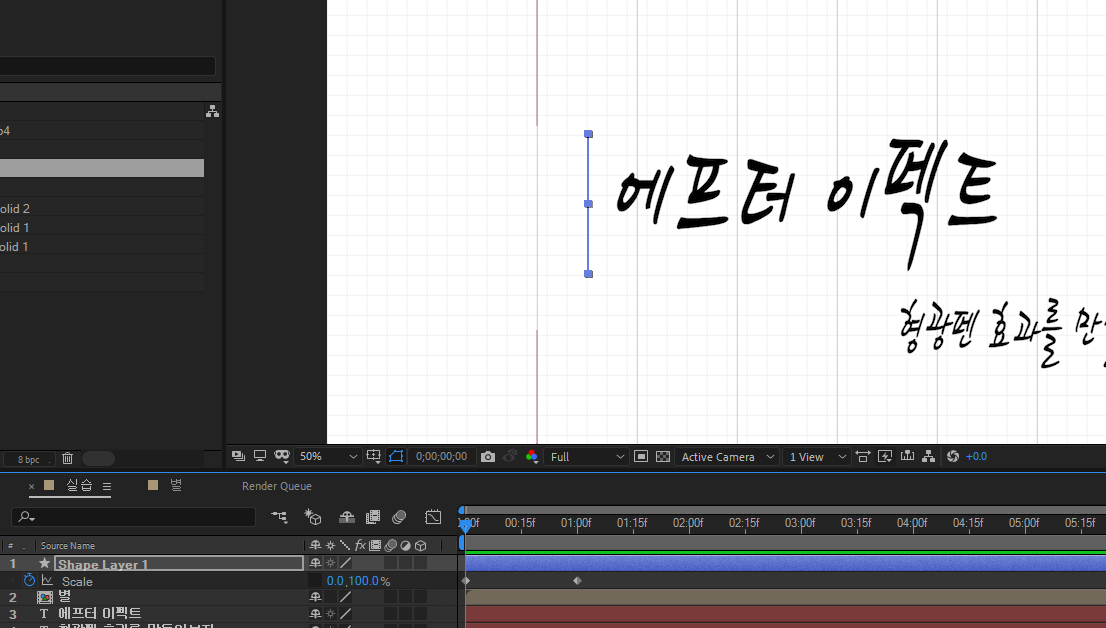Viewport: 1106px width, 628px height.
Task: Click the 0;00;00;00 current time field
Action: (x=442, y=457)
